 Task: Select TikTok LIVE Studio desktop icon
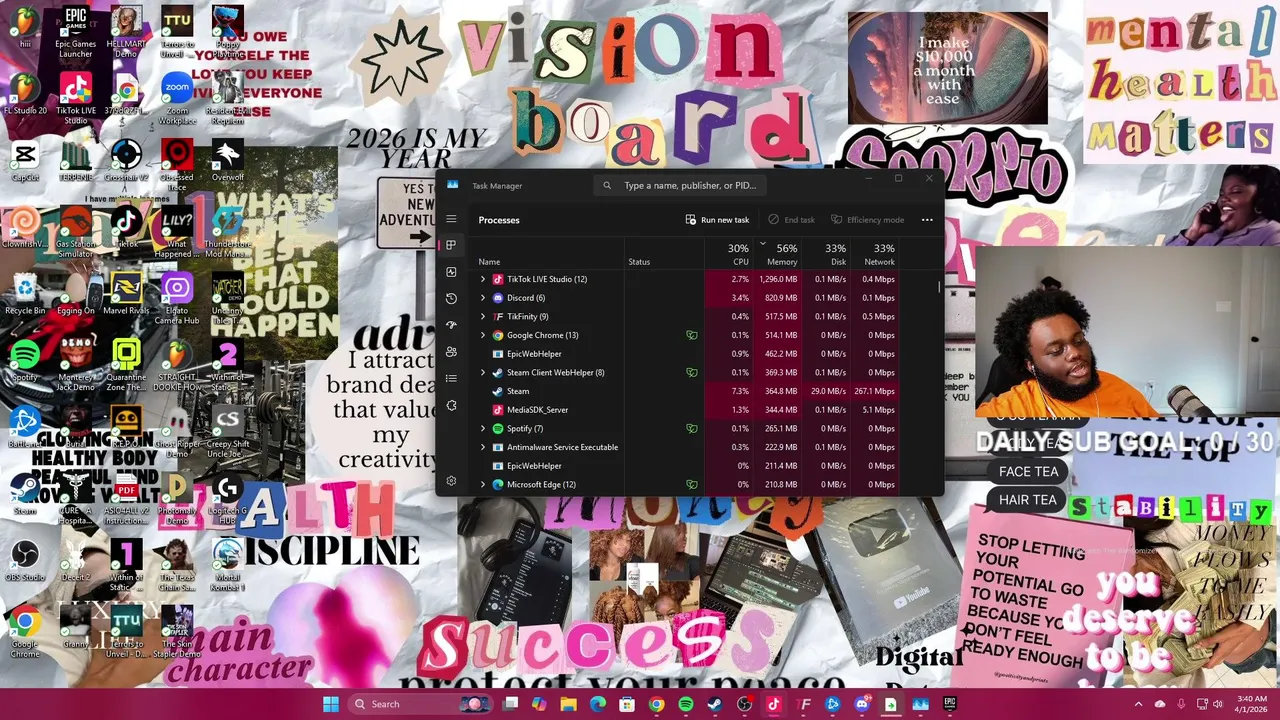pyautogui.click(x=75, y=97)
